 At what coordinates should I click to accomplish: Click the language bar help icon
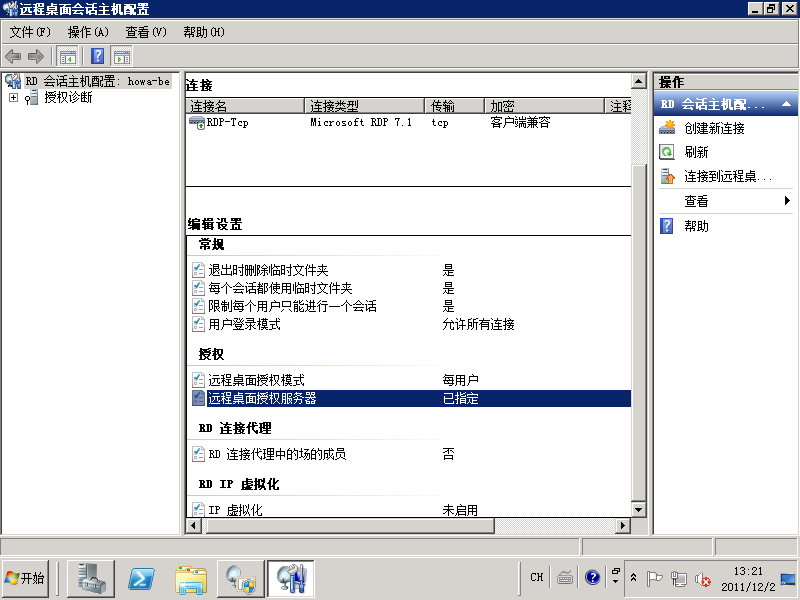coord(592,578)
